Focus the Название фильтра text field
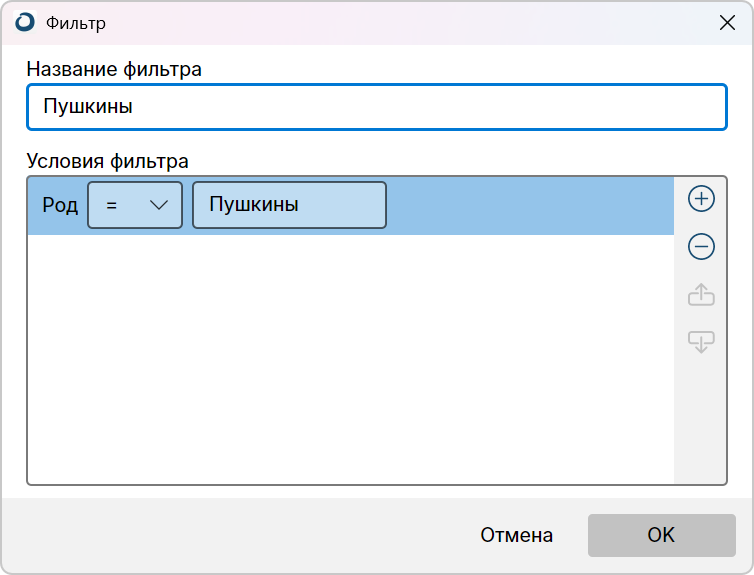Viewport: 754px width, 575px height. (x=377, y=107)
